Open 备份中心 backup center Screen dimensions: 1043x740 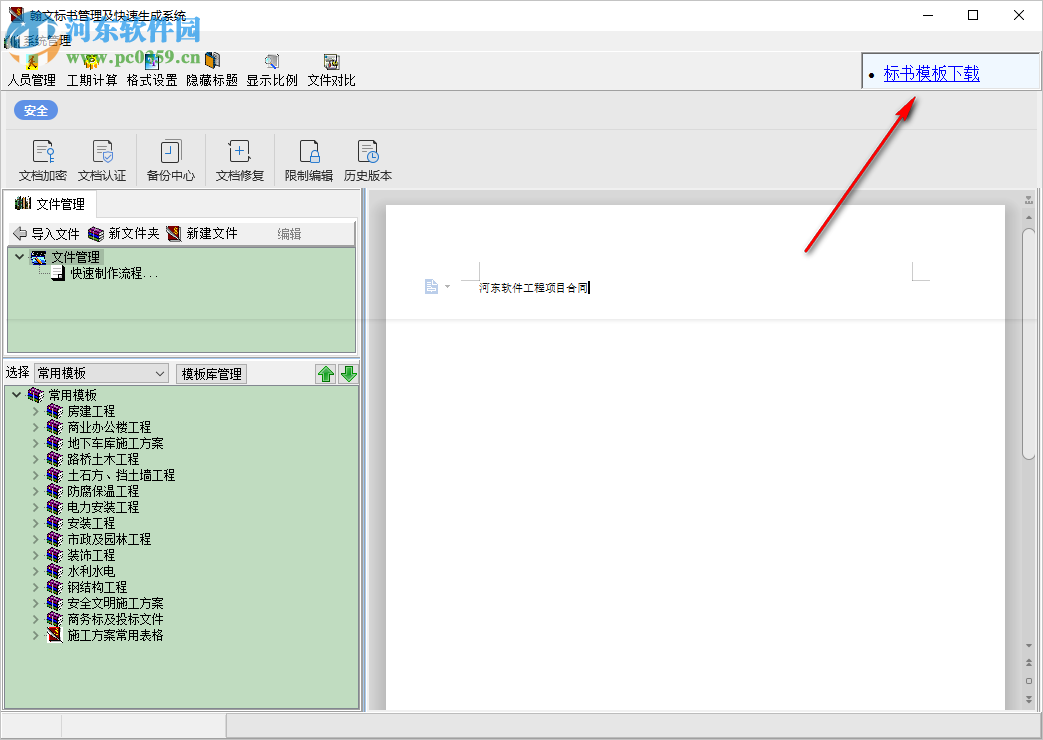pos(171,160)
